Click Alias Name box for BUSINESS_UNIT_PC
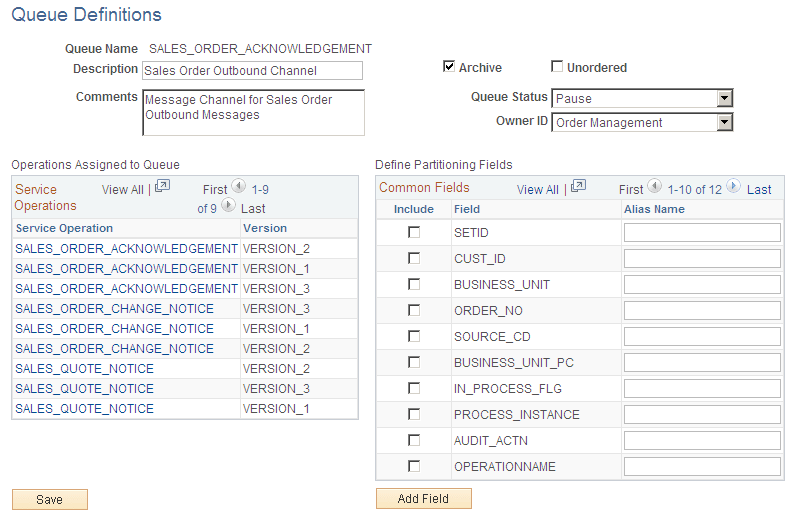803x522 pixels. tap(702, 363)
